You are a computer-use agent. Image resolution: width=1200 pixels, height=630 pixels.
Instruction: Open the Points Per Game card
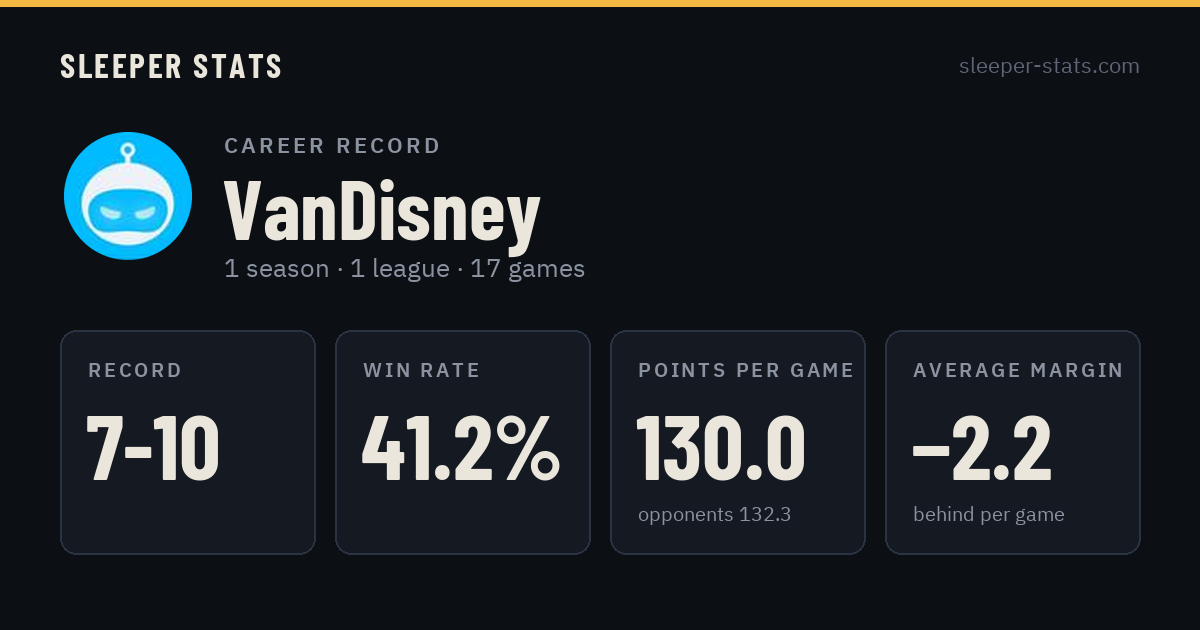[738, 442]
